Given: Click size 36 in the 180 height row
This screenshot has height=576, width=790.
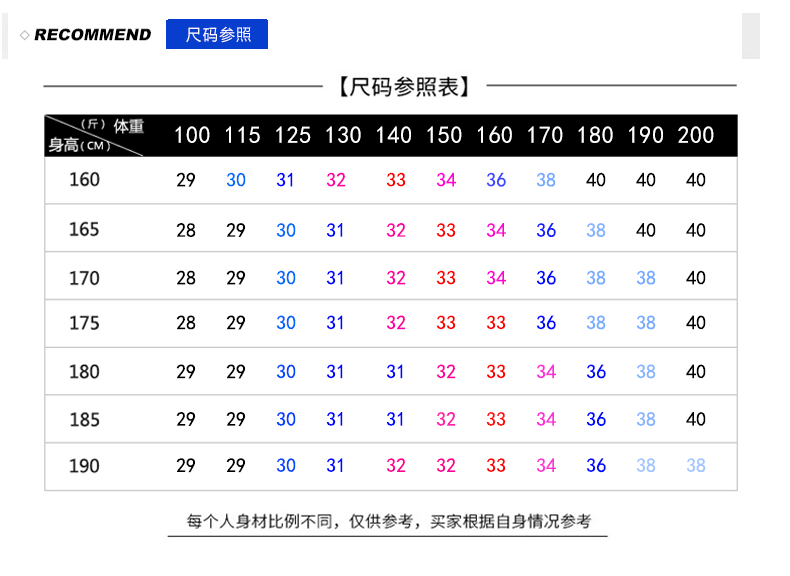Looking at the screenshot, I should (x=596, y=372).
